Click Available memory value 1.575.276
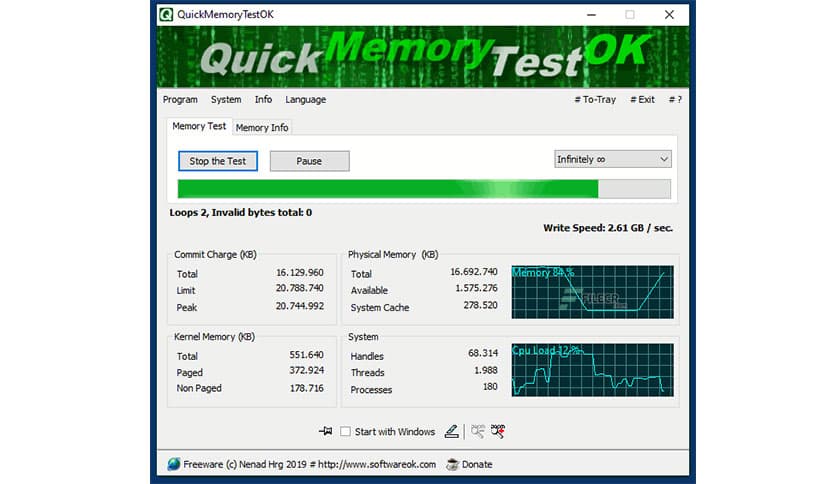Screen dimensions: 836x484 476,288
